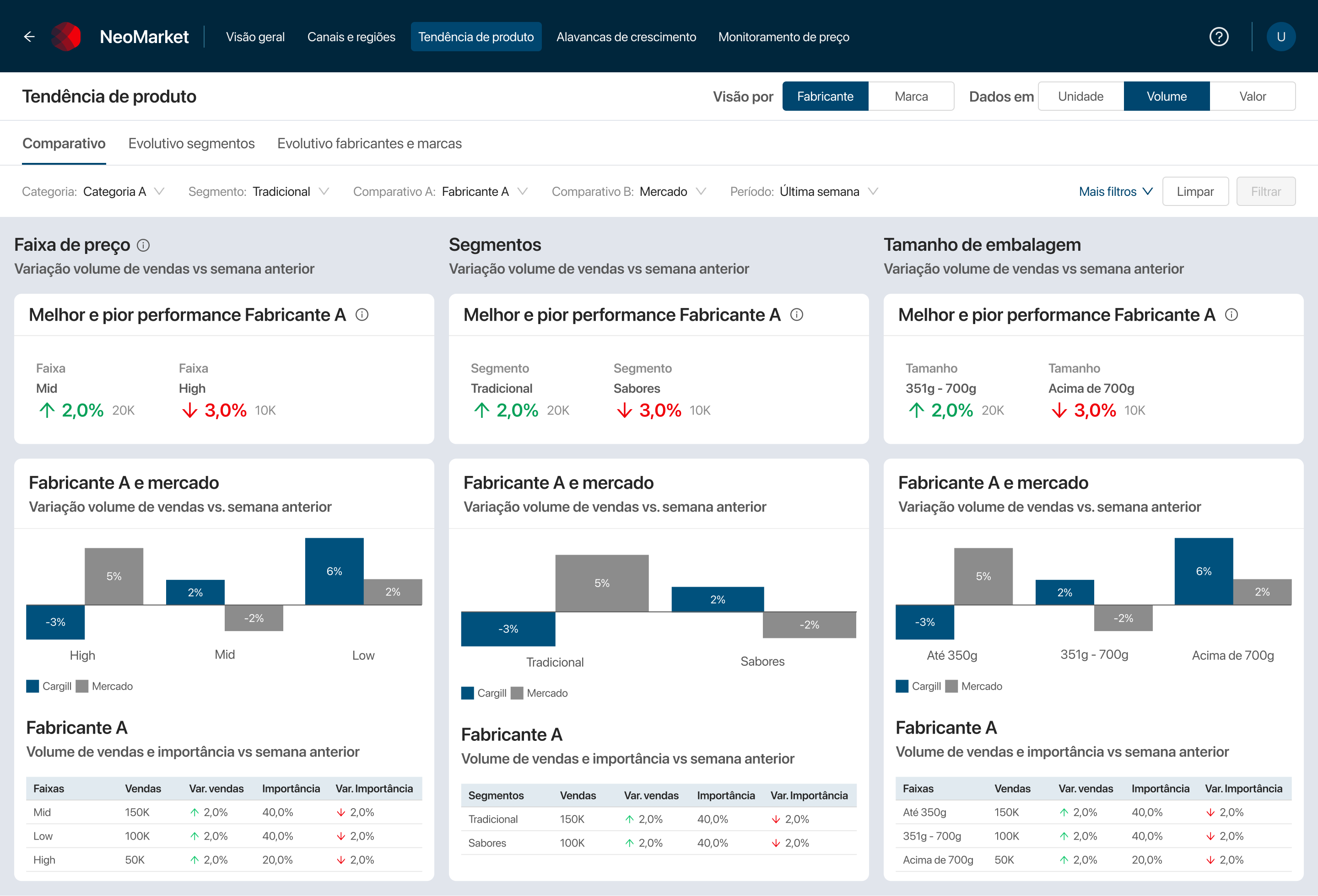
Task: Click the 2% Mid Cargill bar in Faixa chart
Action: 195,592
